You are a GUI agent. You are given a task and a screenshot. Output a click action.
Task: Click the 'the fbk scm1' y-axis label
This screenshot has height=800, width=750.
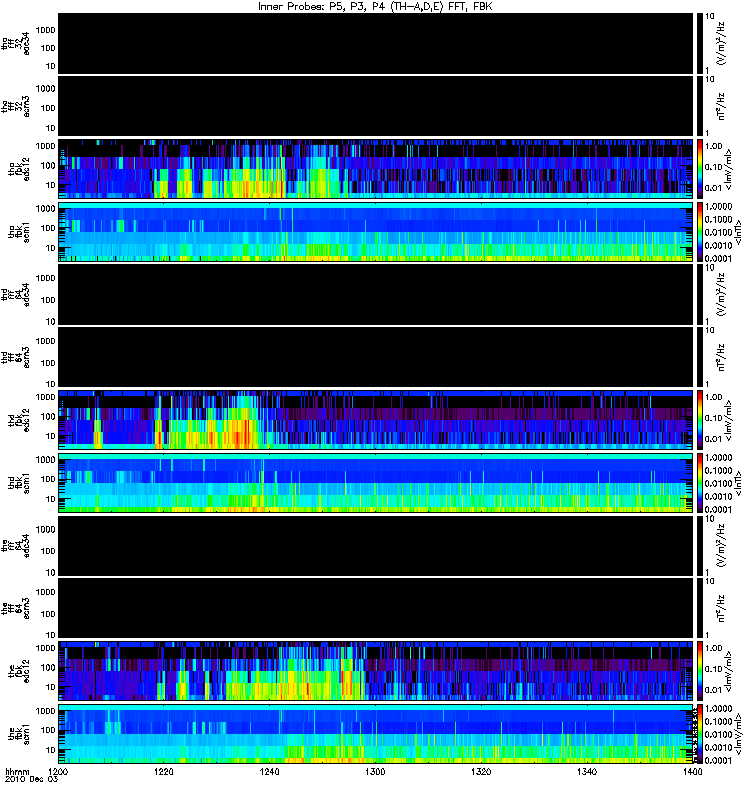pos(19,735)
